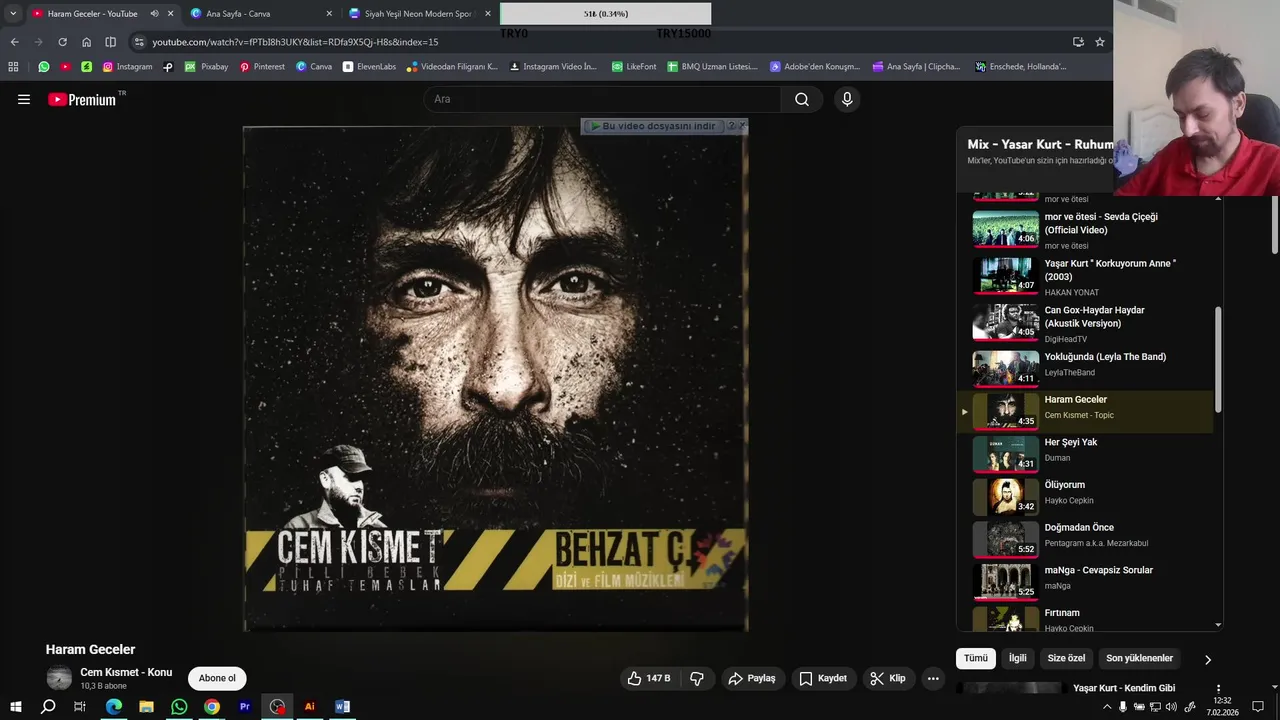Open the Instagram bookmark

click(x=127, y=67)
